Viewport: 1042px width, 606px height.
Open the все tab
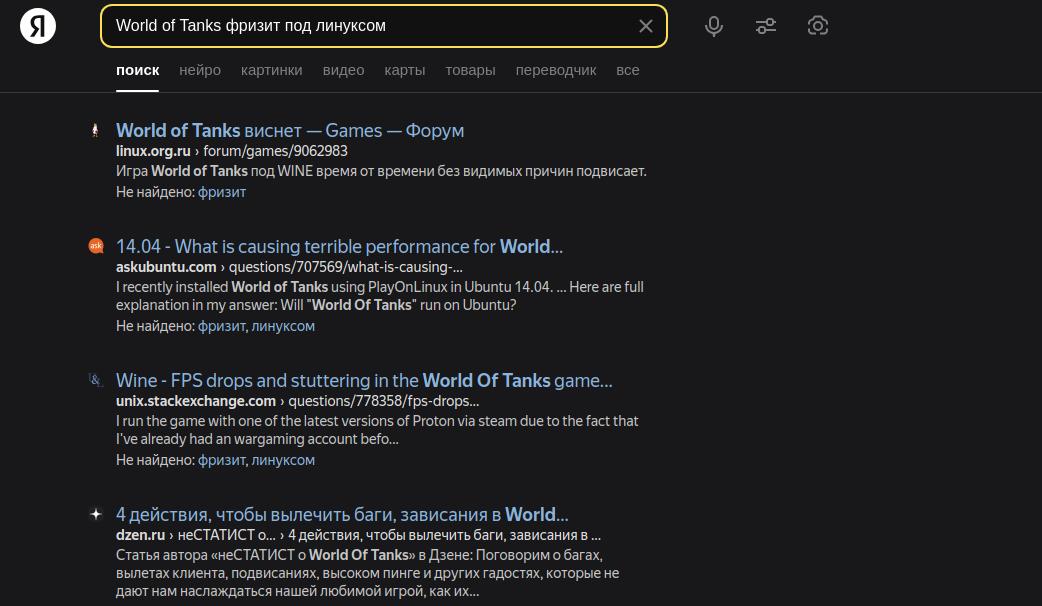[x=627, y=70]
